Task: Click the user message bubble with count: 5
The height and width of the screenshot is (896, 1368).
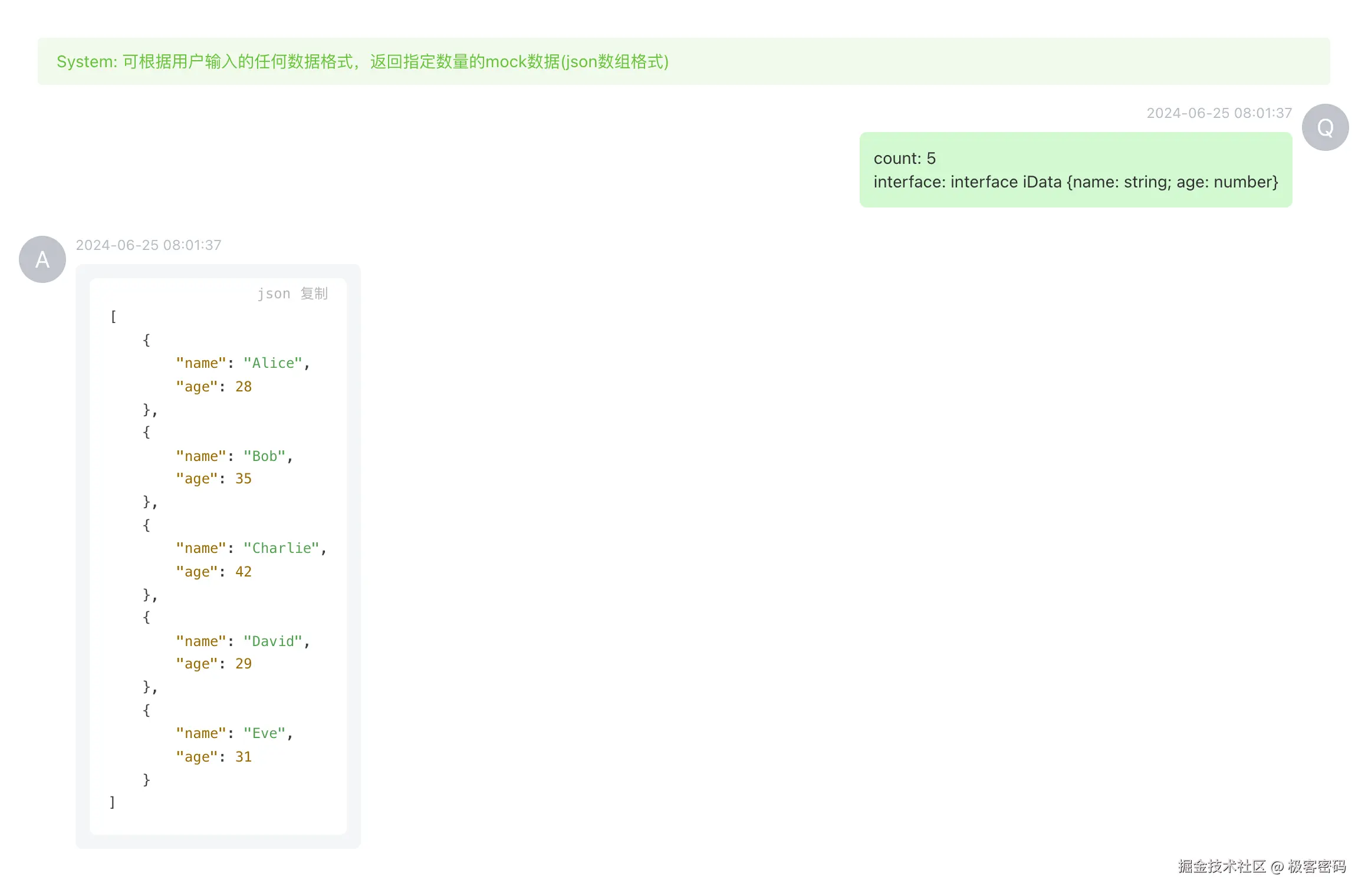Action: tap(1076, 170)
